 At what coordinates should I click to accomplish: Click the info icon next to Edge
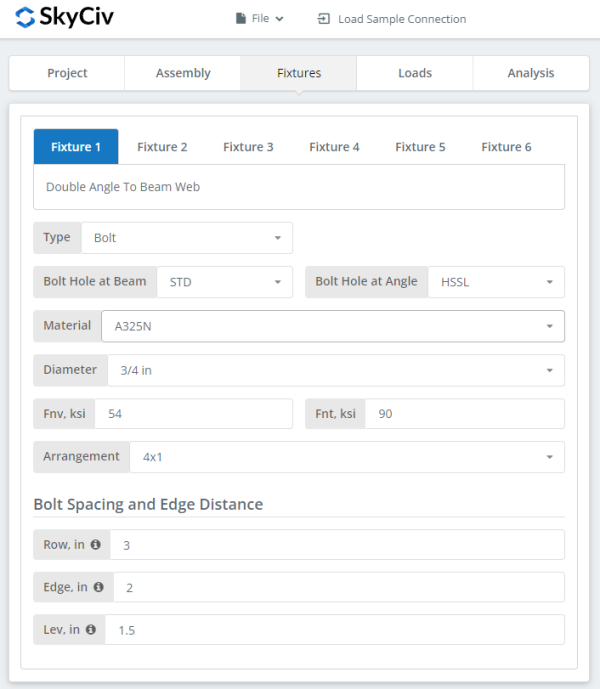tap(98, 587)
